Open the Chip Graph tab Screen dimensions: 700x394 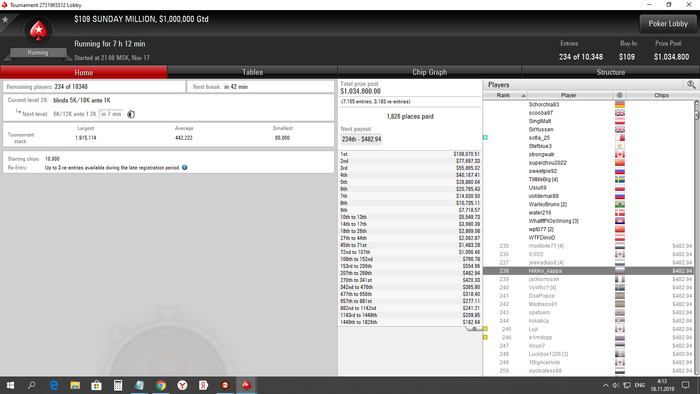tap(429, 72)
